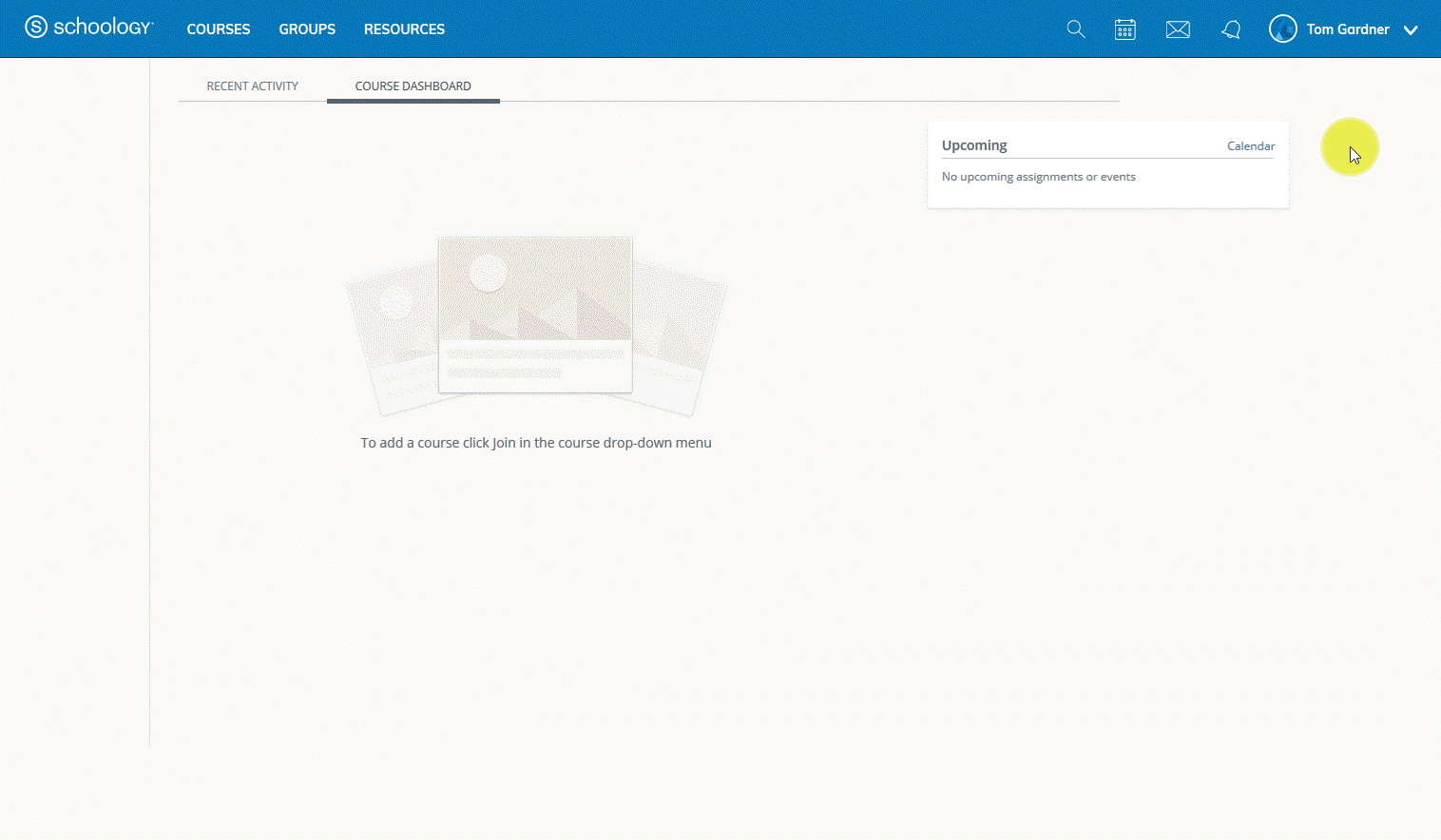
Task: Click the highlighted cursor area
Action: [1350, 147]
